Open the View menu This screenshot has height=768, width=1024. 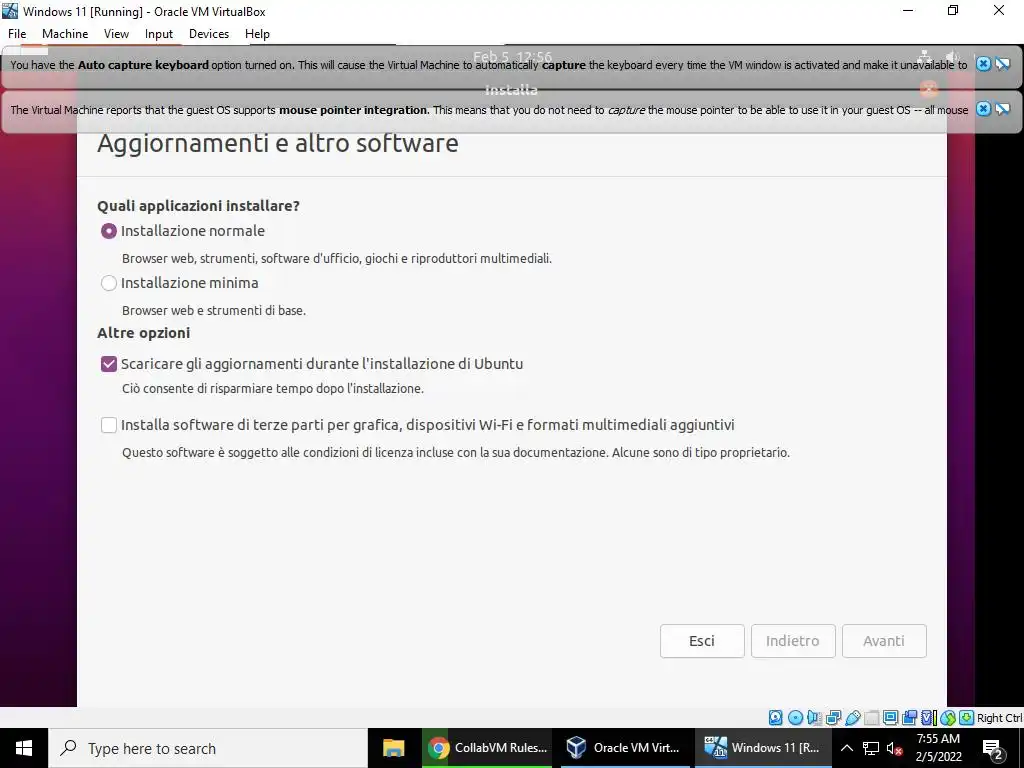click(116, 34)
